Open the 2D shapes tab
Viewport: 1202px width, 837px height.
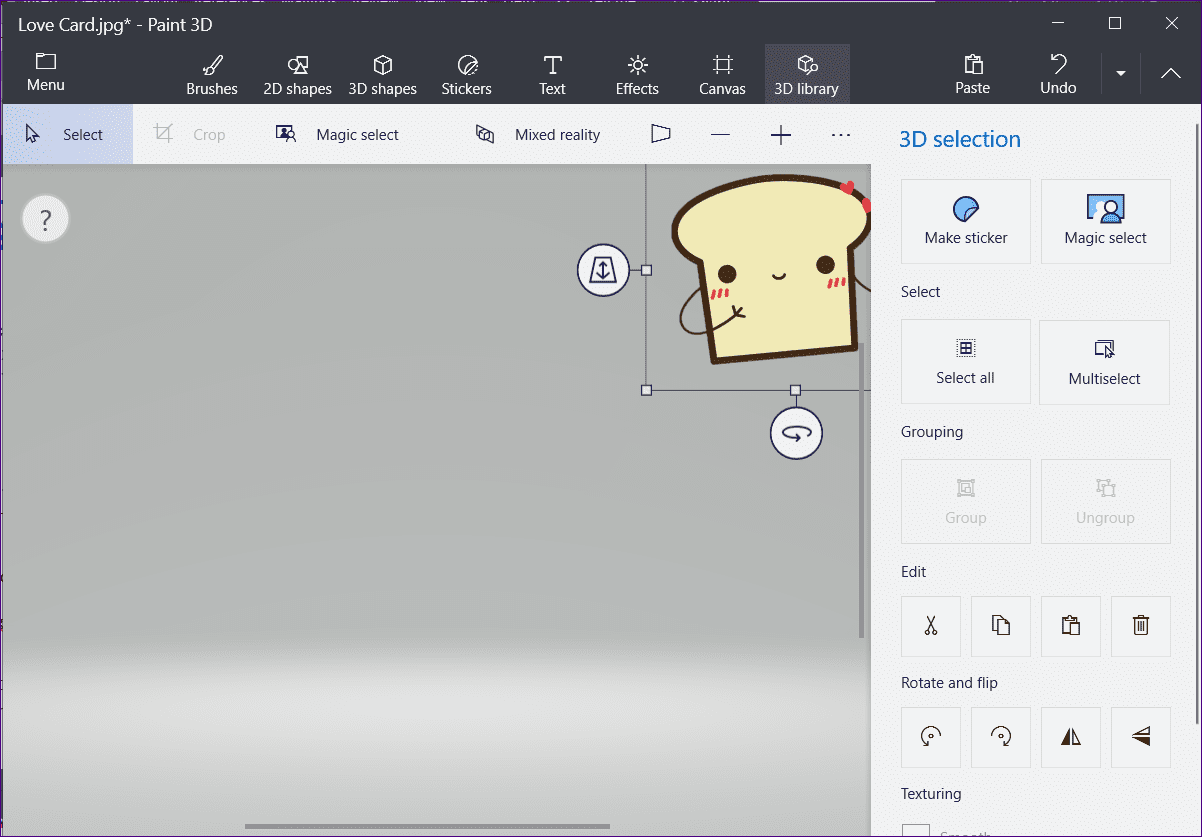tap(297, 75)
